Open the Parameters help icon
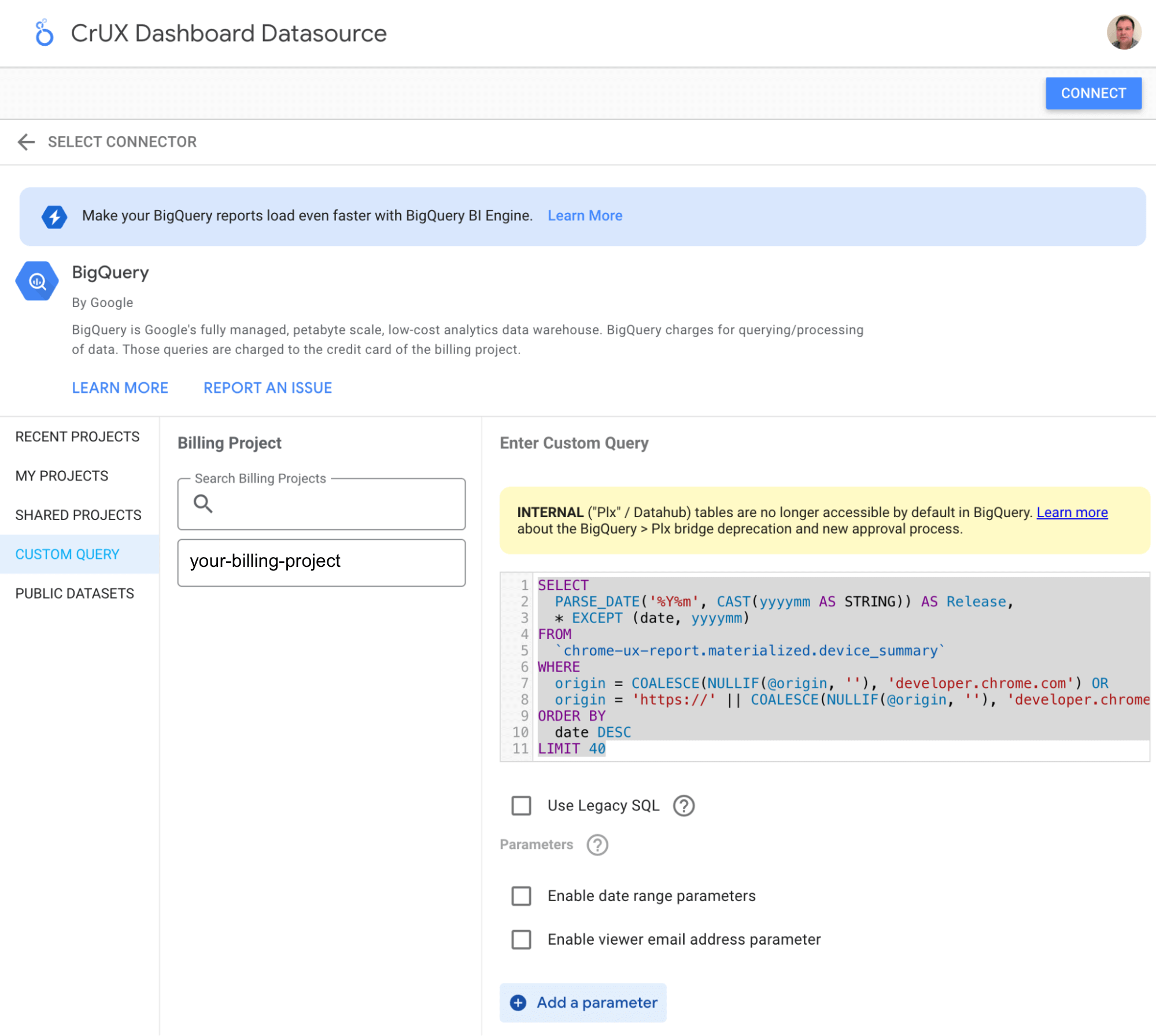This screenshot has width=1156, height=1036. [x=597, y=845]
